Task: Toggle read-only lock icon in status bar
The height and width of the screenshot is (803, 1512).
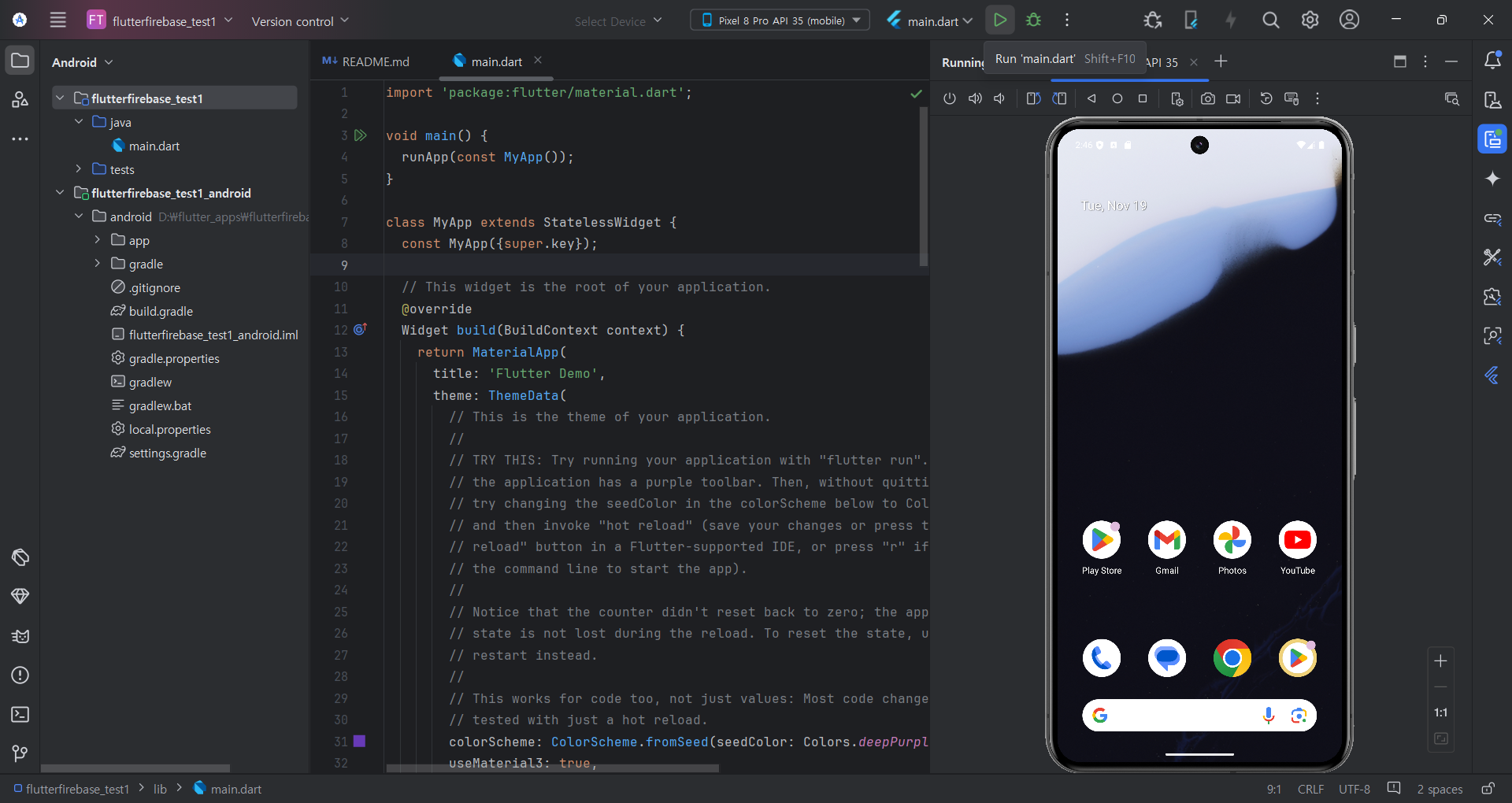Action: (1488, 789)
